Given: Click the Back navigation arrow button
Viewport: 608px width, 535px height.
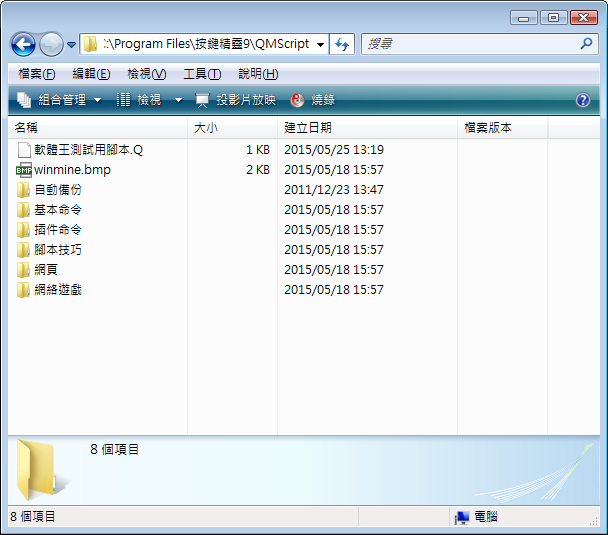Looking at the screenshot, I should point(24,44).
